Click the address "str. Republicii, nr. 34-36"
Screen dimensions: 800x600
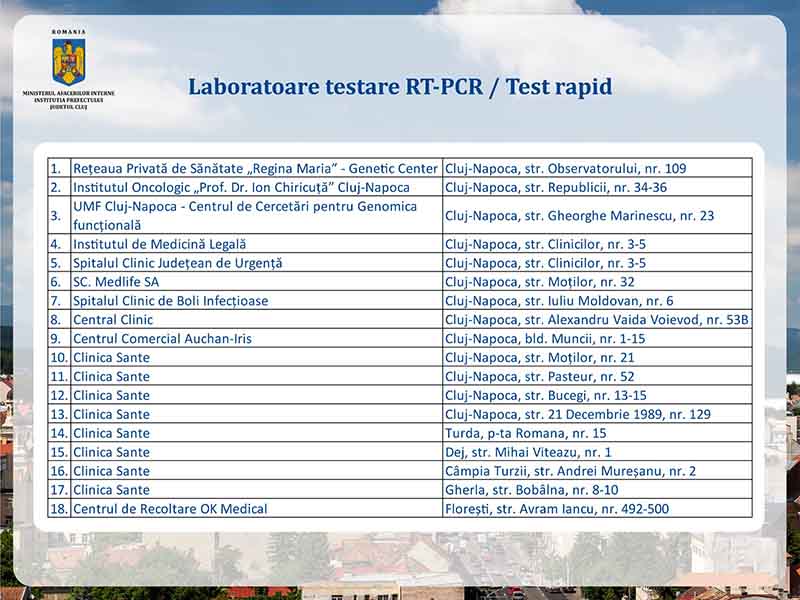click(x=595, y=187)
